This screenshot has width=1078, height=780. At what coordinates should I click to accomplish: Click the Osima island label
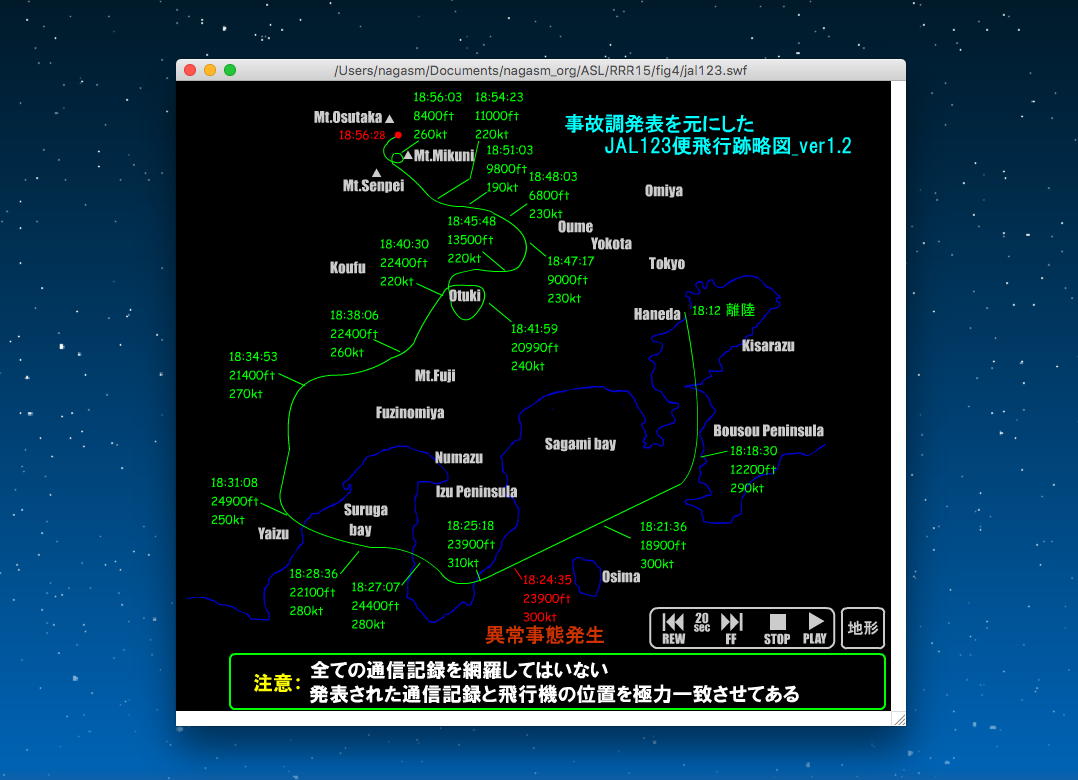[x=621, y=577]
